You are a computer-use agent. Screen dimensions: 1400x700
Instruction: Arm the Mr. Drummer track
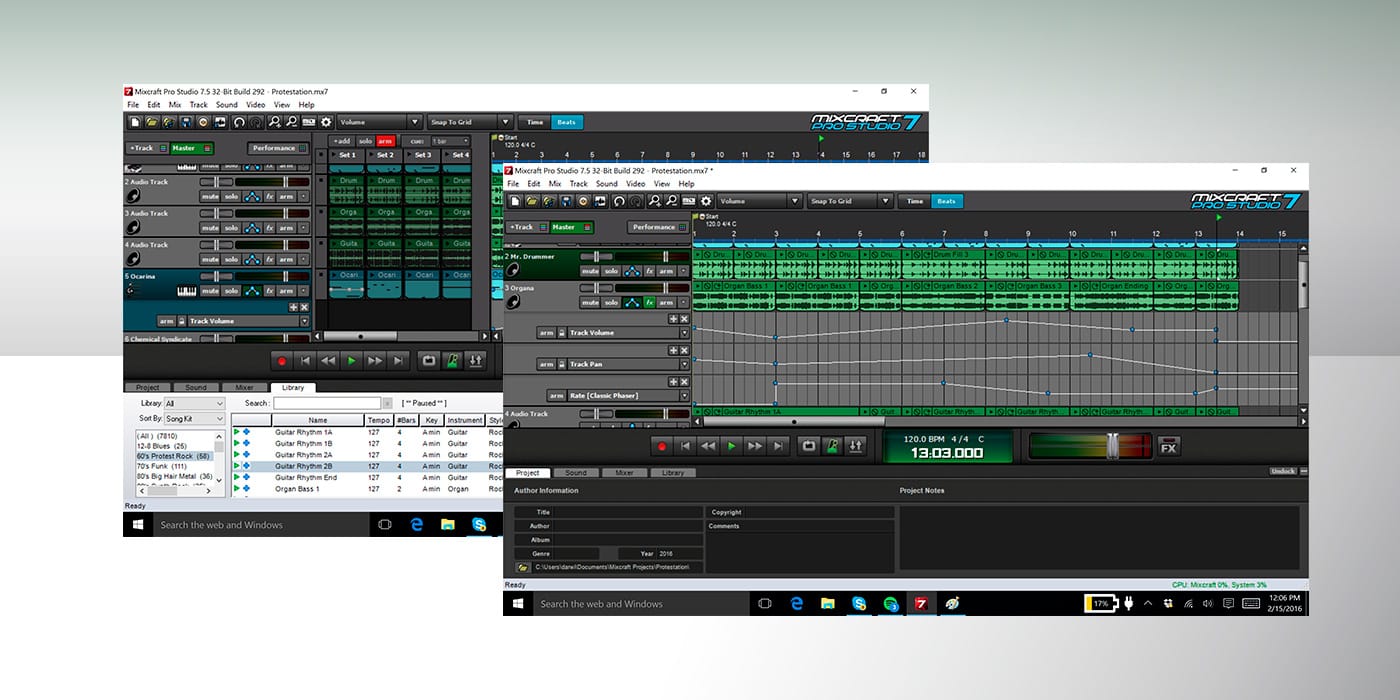tap(666, 271)
